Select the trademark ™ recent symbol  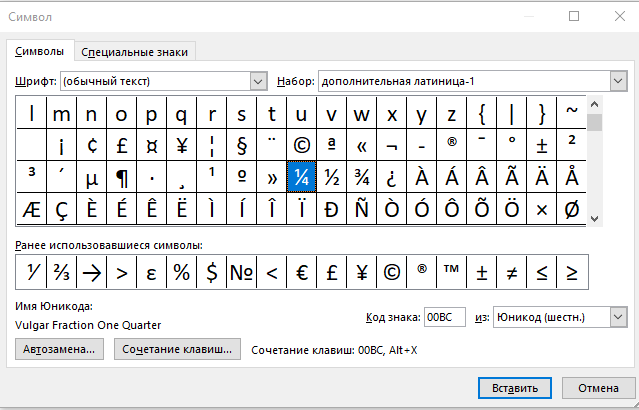coord(452,271)
